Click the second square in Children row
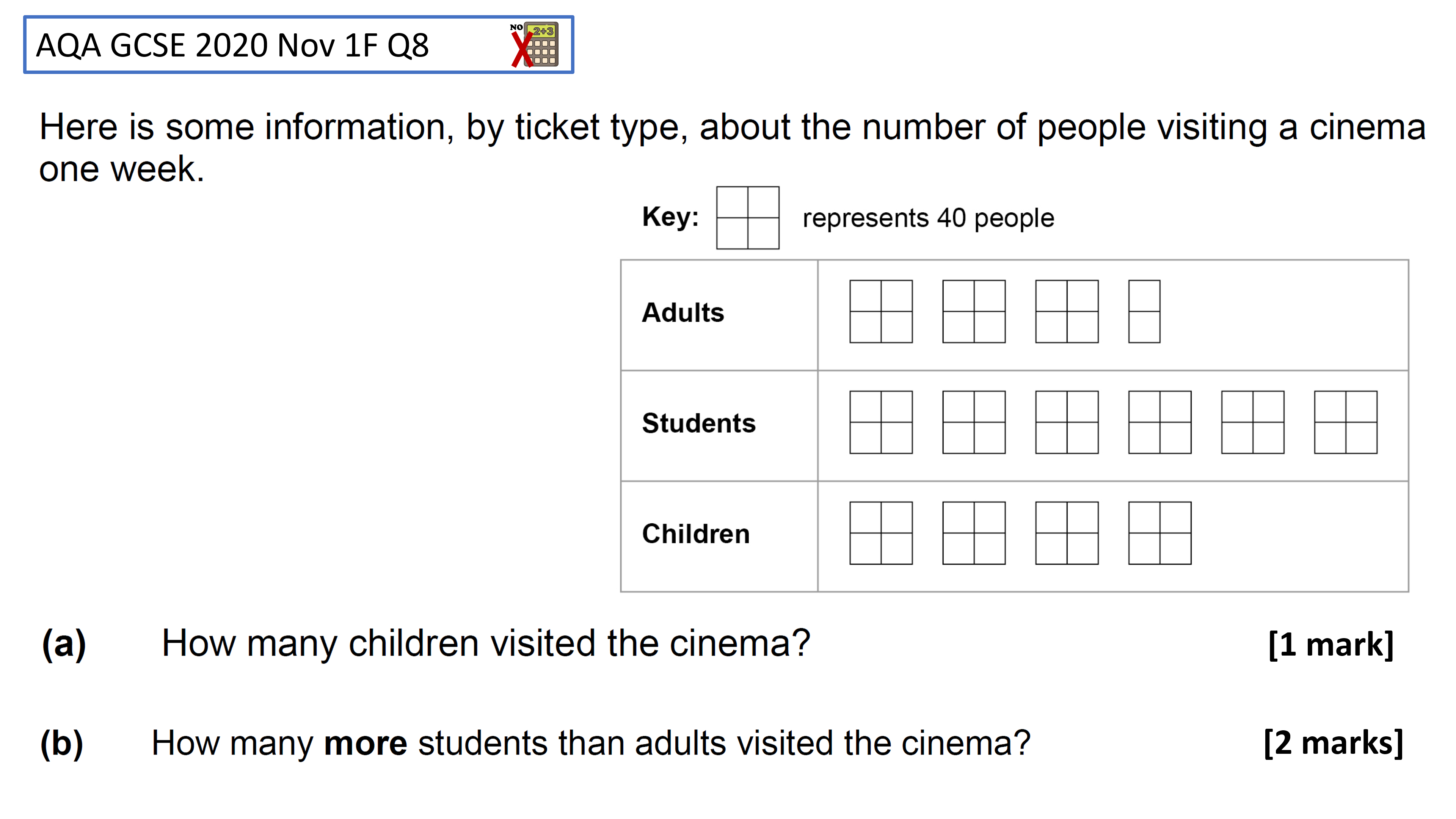1456x819 pixels. [974, 533]
